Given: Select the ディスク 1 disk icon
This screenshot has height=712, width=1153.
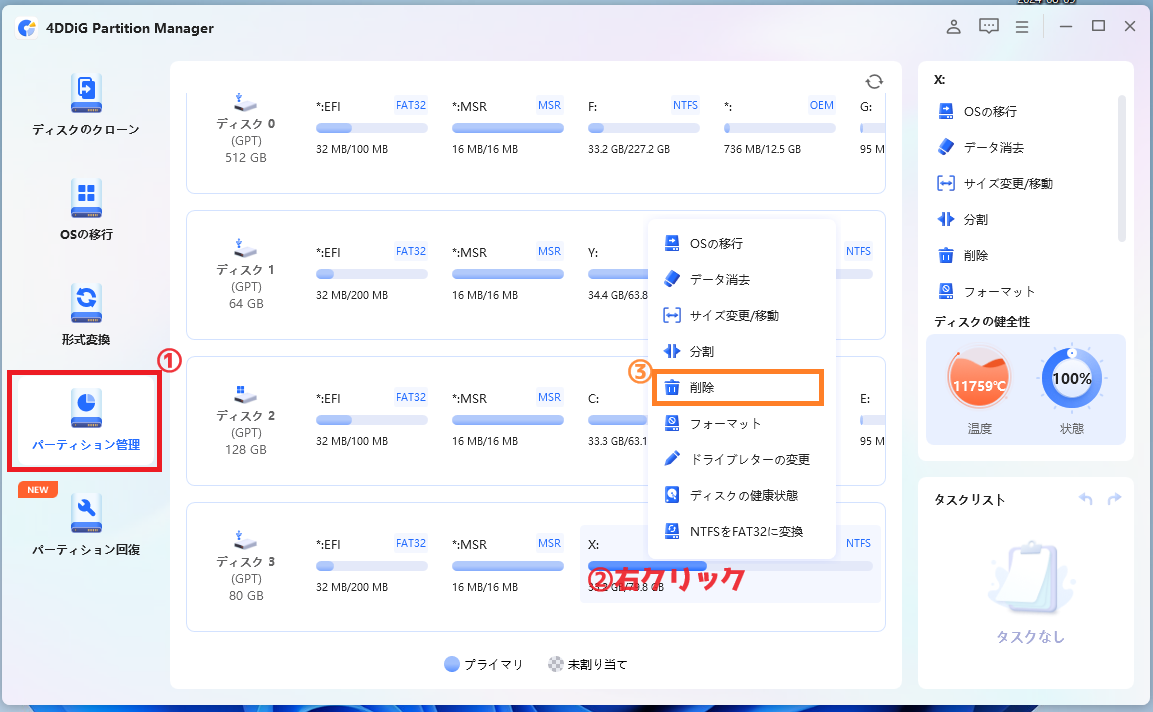Looking at the screenshot, I should 245,249.
